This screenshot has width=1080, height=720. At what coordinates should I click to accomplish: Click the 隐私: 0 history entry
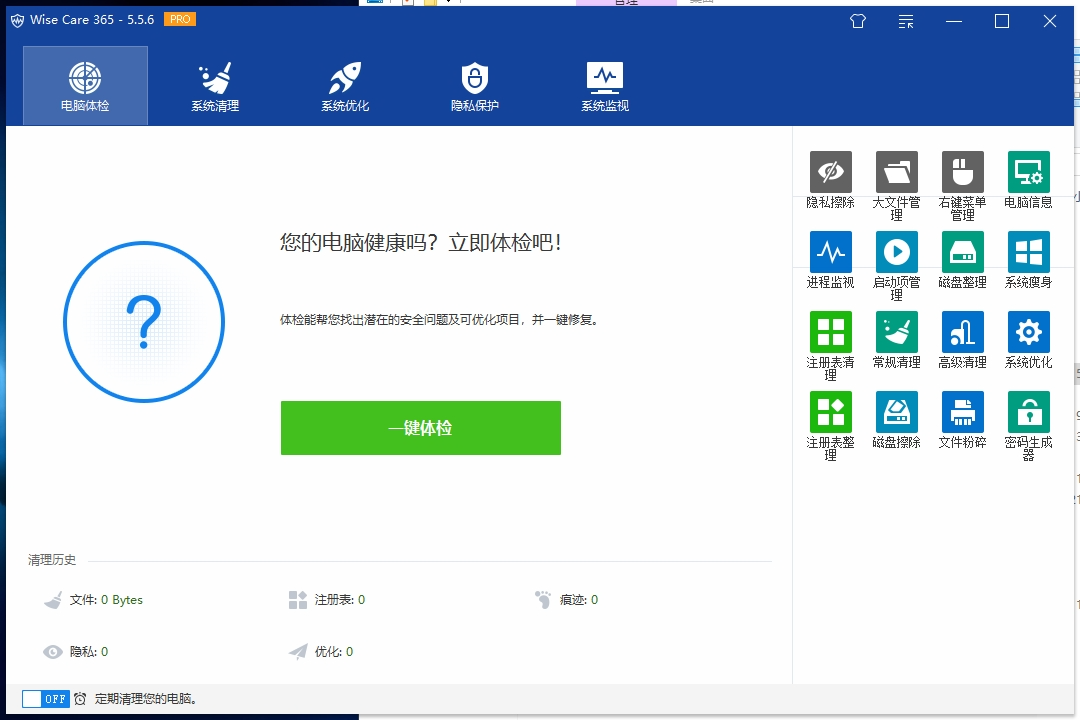[x=89, y=652]
